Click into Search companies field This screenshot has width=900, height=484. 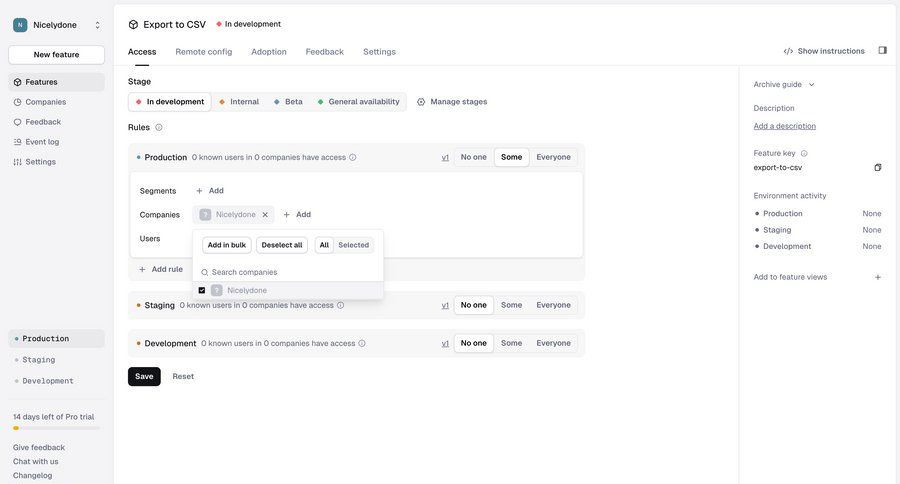pos(290,272)
